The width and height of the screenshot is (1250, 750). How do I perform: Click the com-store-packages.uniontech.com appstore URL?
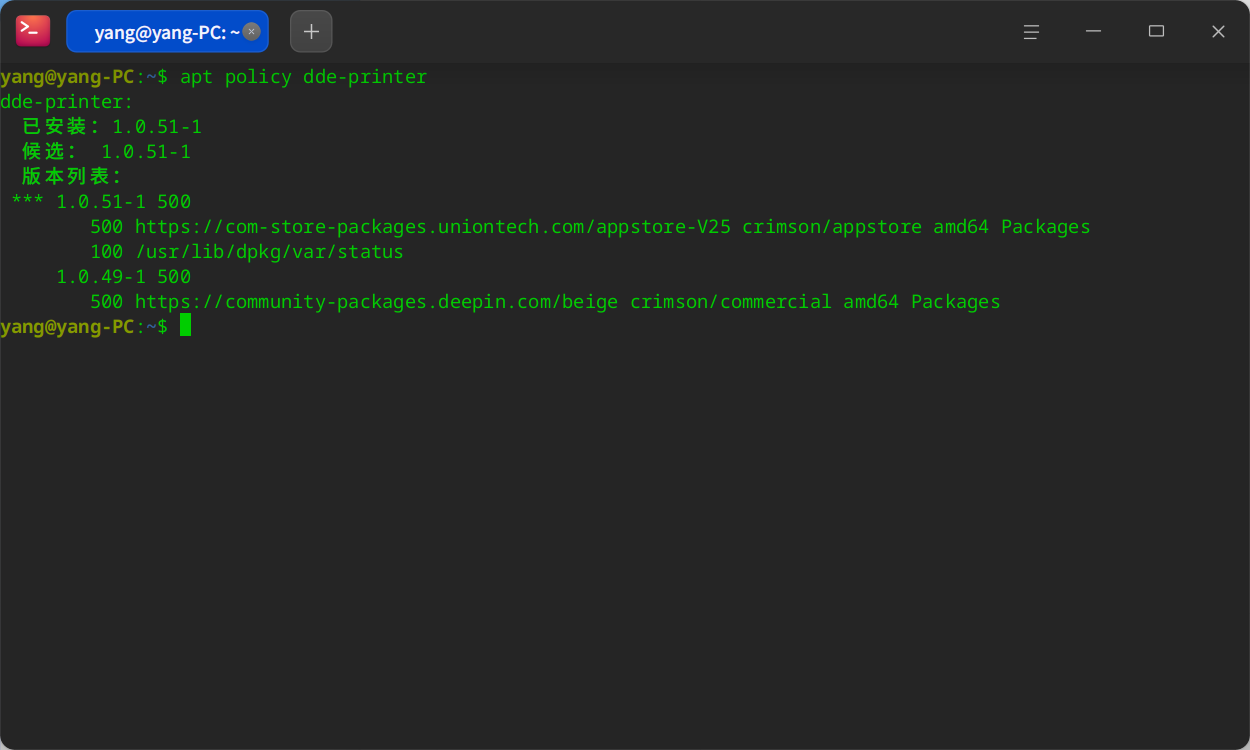433,227
